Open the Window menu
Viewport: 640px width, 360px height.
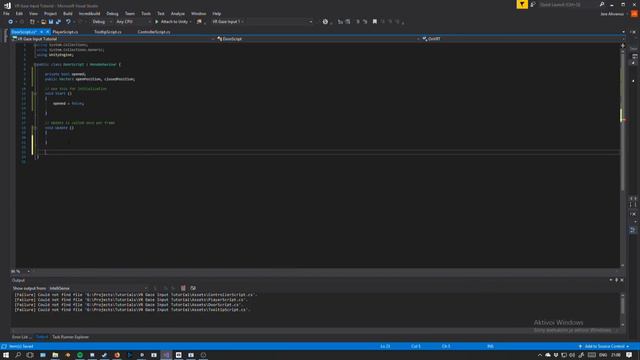[198, 13]
